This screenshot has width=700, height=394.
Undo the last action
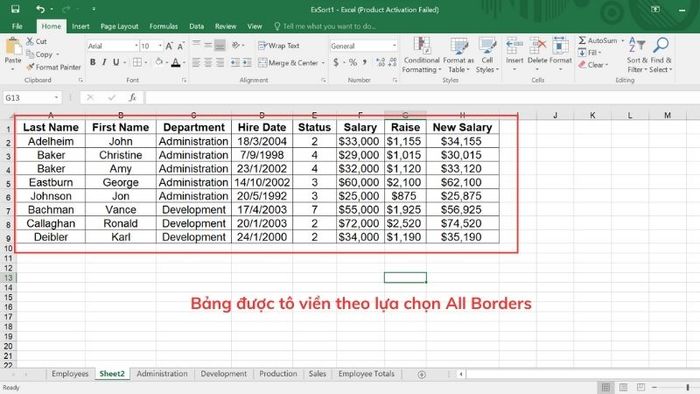point(40,9)
